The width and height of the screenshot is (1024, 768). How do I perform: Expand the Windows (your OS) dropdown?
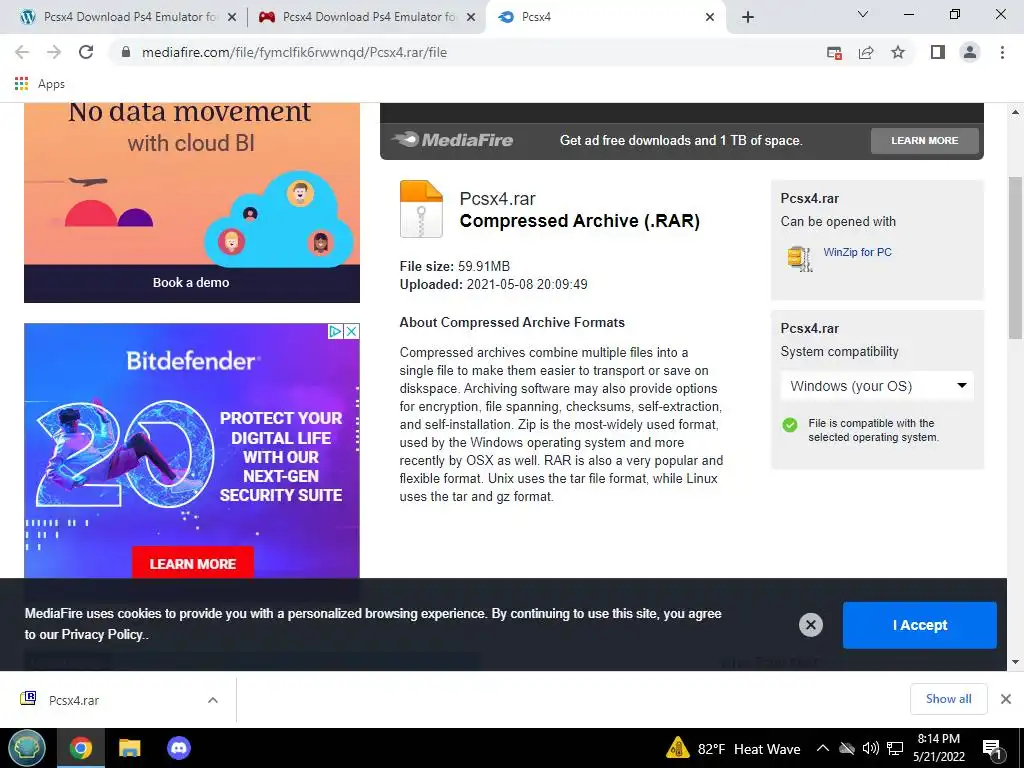tap(877, 386)
